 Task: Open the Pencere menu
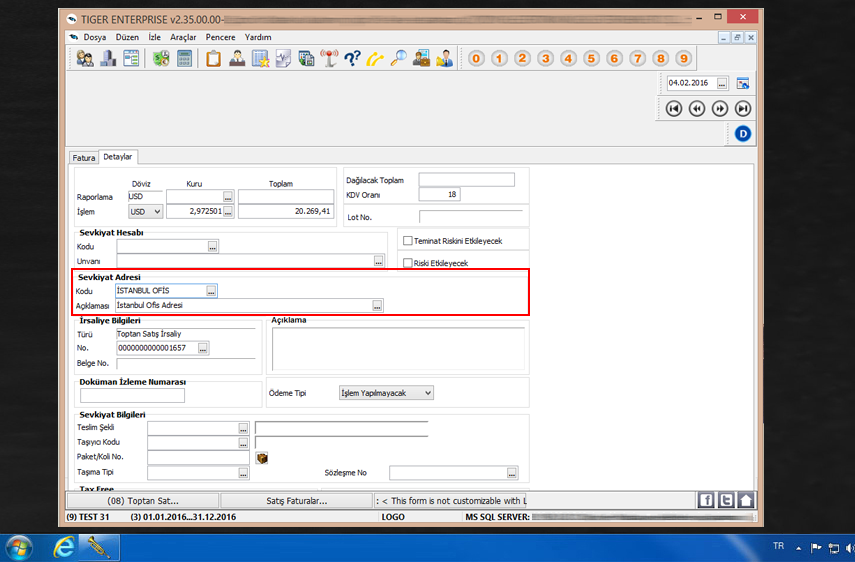click(x=220, y=37)
